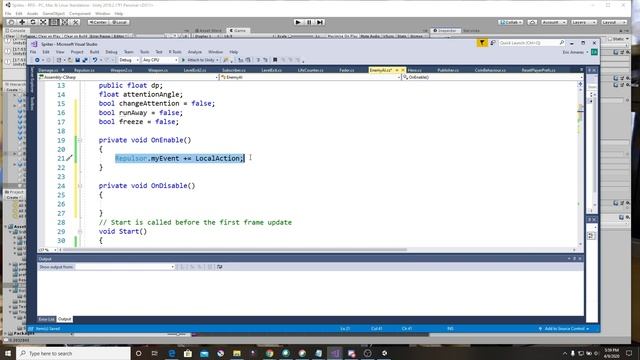Image resolution: width=640 pixels, height=360 pixels.
Task: Select Unity's Scale tool
Action: tap(43, 22)
